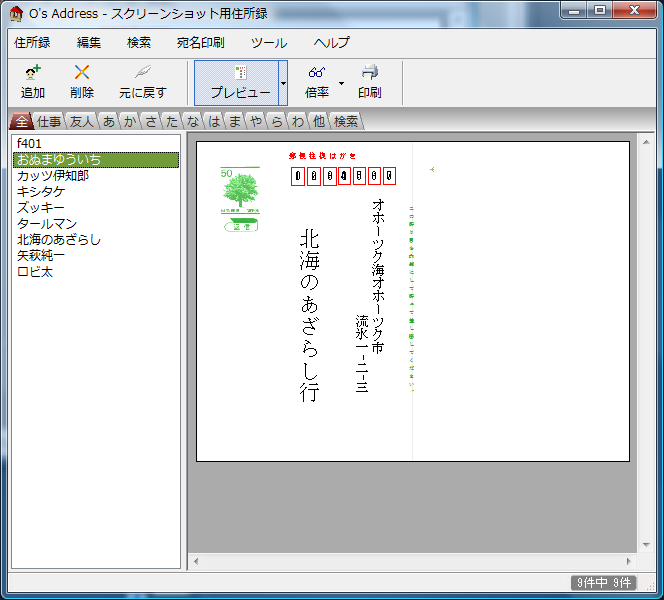The image size is (664, 600).
Task: Click the vertical scrollbar down arrow
Action: coord(647,544)
